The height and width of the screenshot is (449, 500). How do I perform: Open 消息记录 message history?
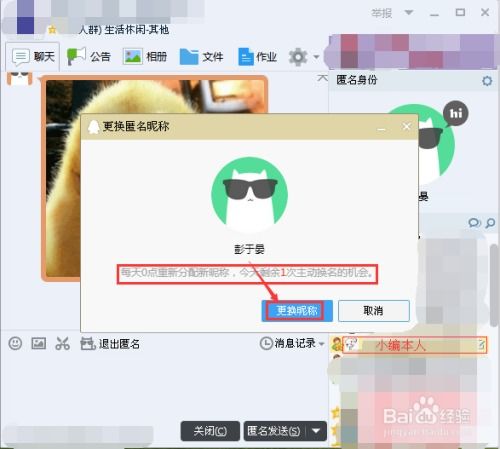[288, 343]
